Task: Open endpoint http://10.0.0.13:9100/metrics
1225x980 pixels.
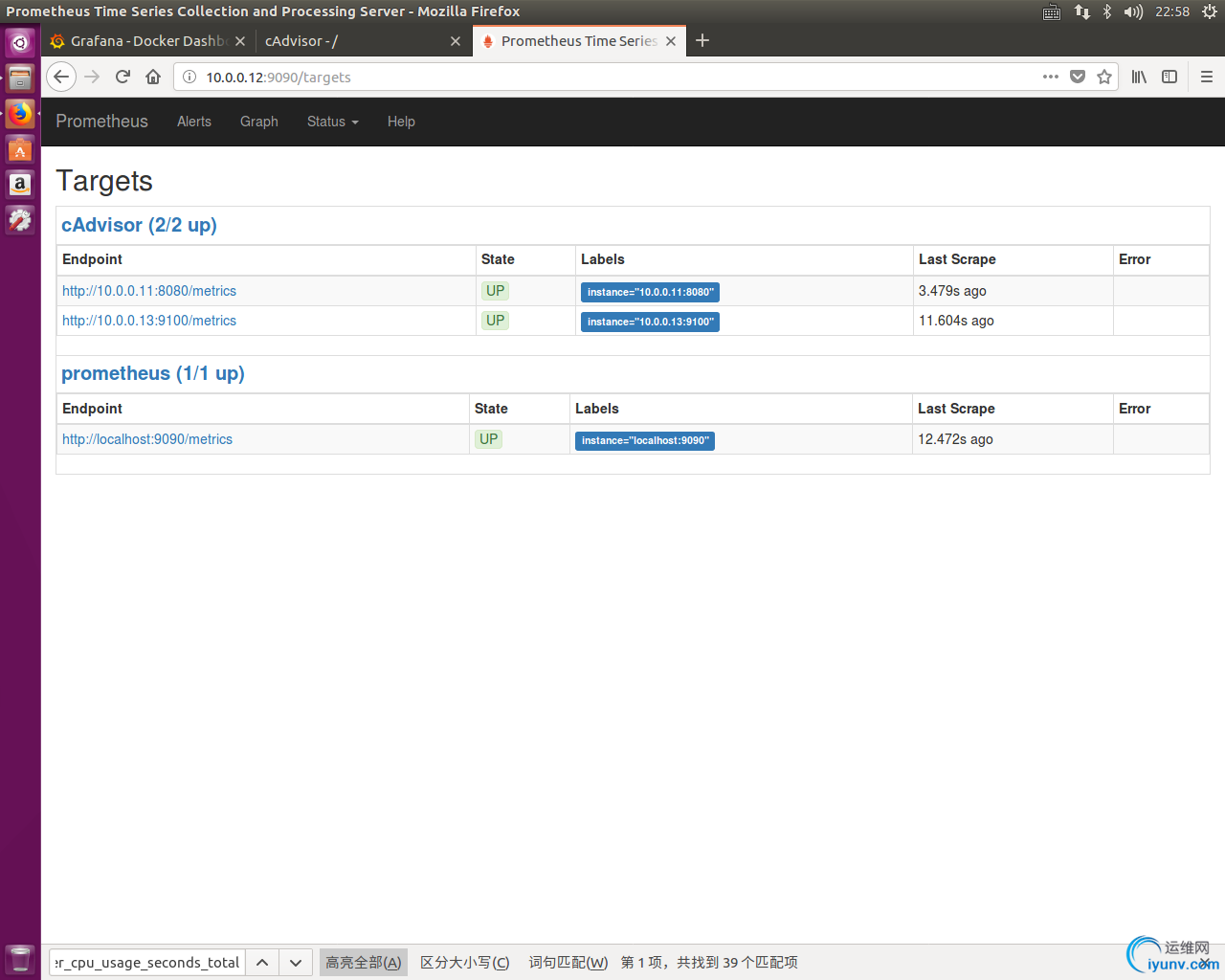Action: 149,321
